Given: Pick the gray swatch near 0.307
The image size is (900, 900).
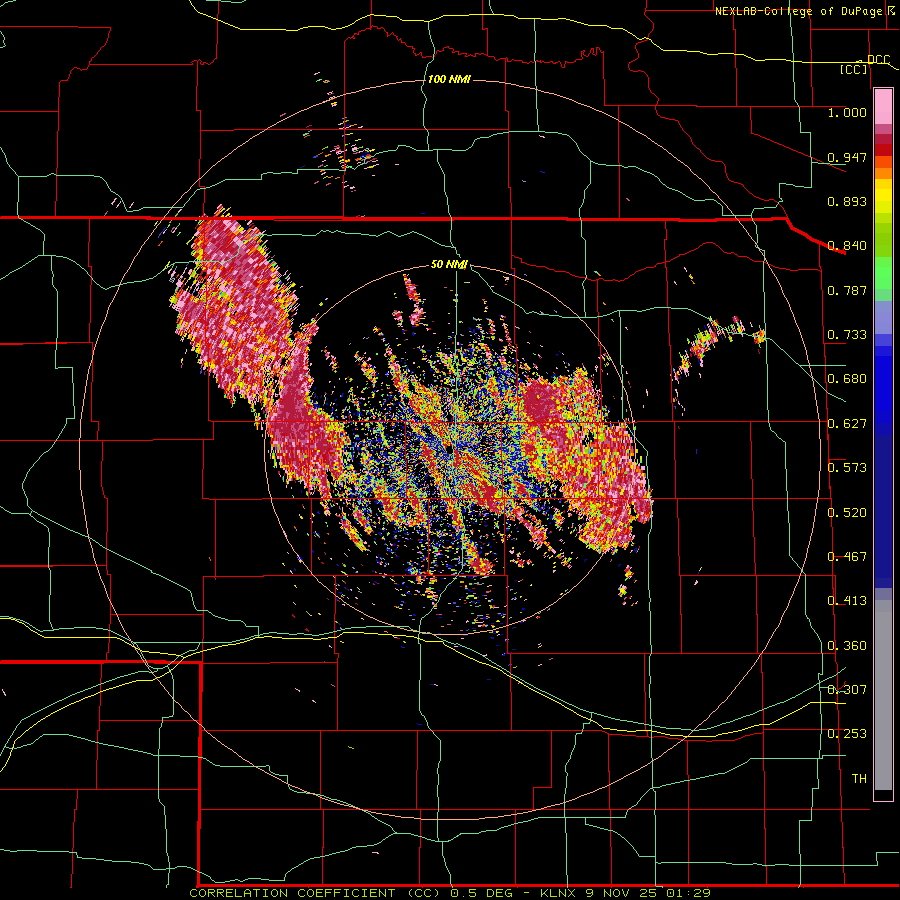Looking at the screenshot, I should click(883, 695).
